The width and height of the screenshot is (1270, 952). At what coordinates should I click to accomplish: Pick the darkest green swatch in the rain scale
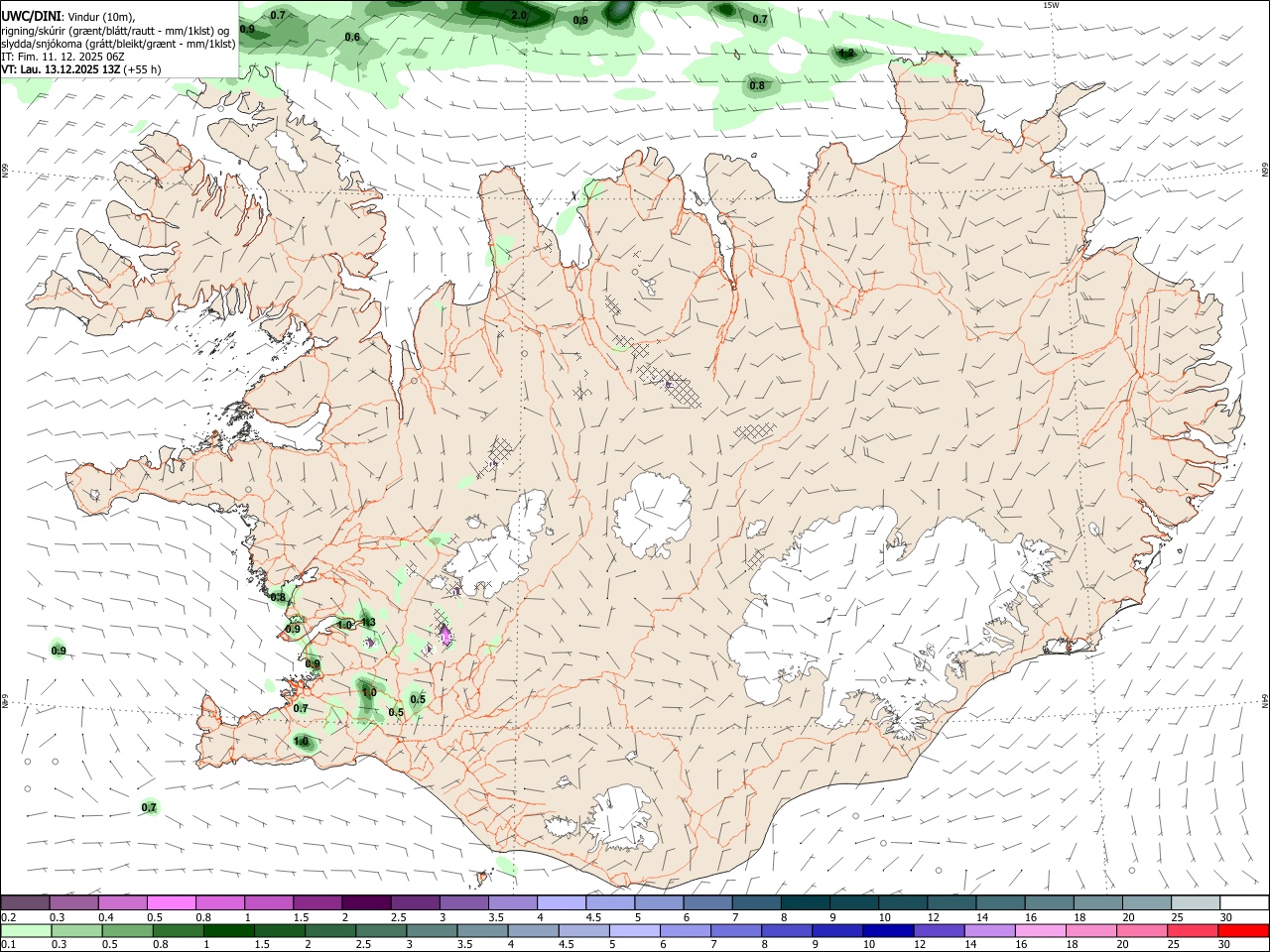click(228, 930)
